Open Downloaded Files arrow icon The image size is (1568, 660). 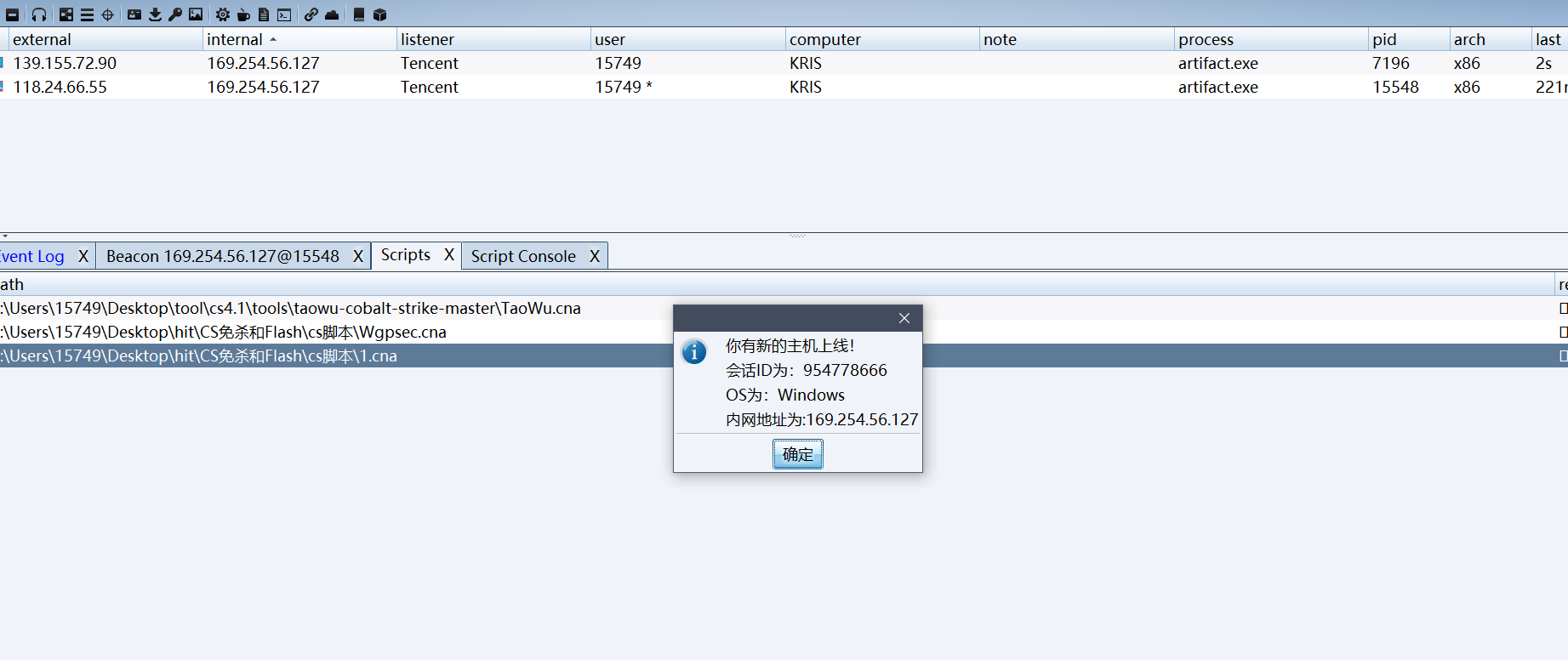point(155,14)
